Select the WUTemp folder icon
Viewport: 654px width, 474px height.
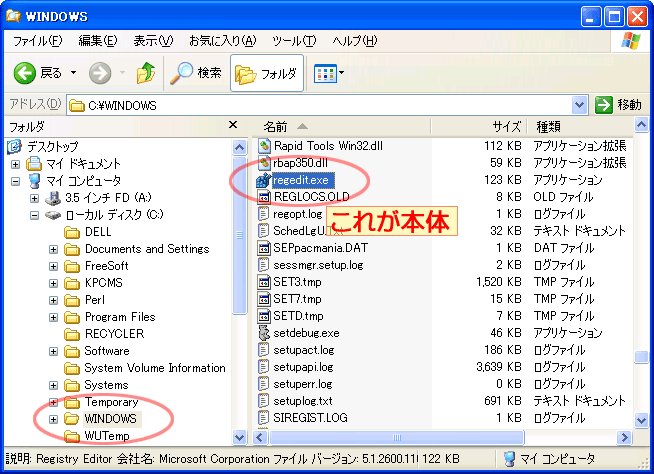[72, 436]
